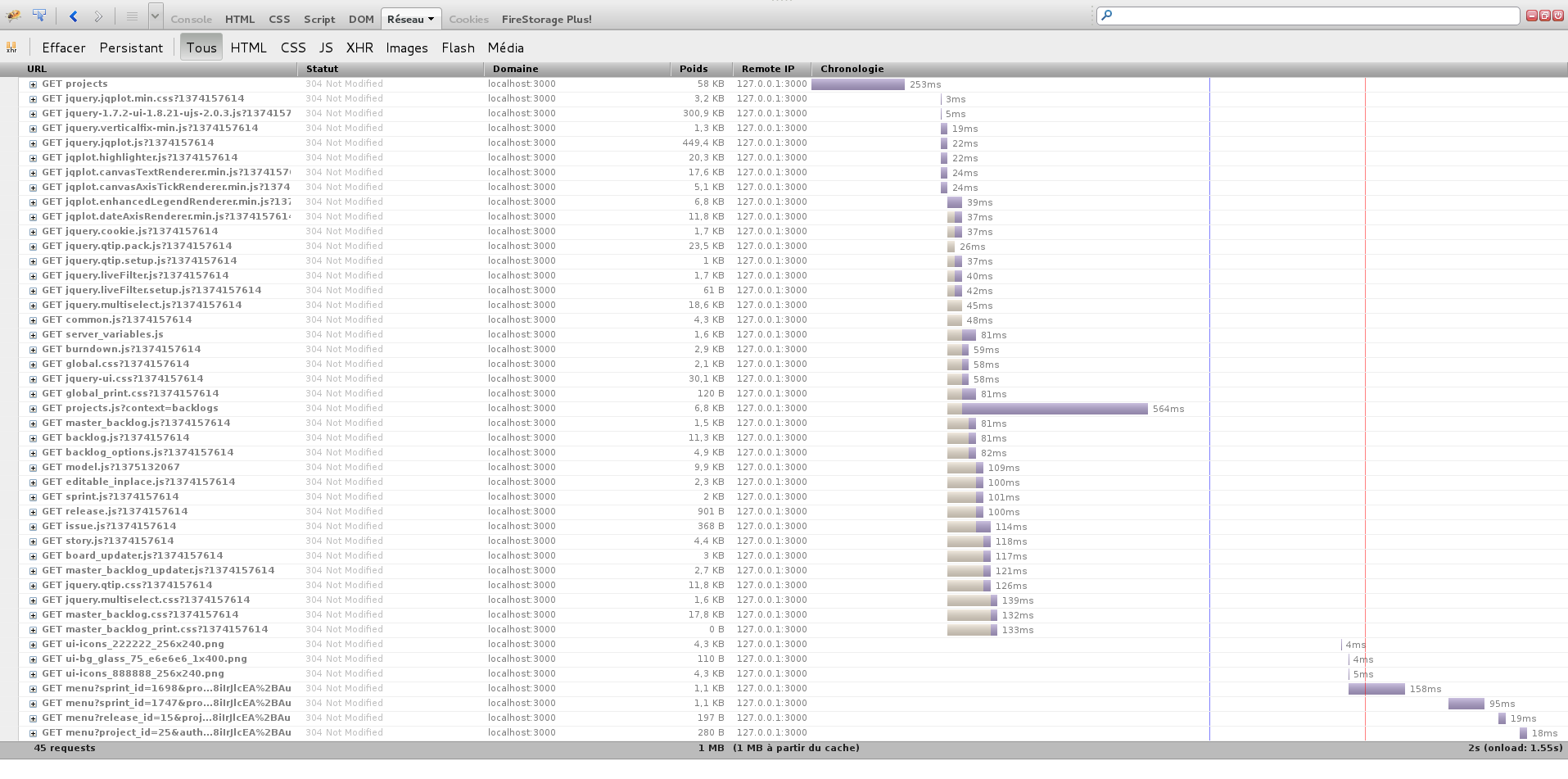Viewport: 1568px width, 779px height.
Task: Filter requests by JS type
Action: 326,48
